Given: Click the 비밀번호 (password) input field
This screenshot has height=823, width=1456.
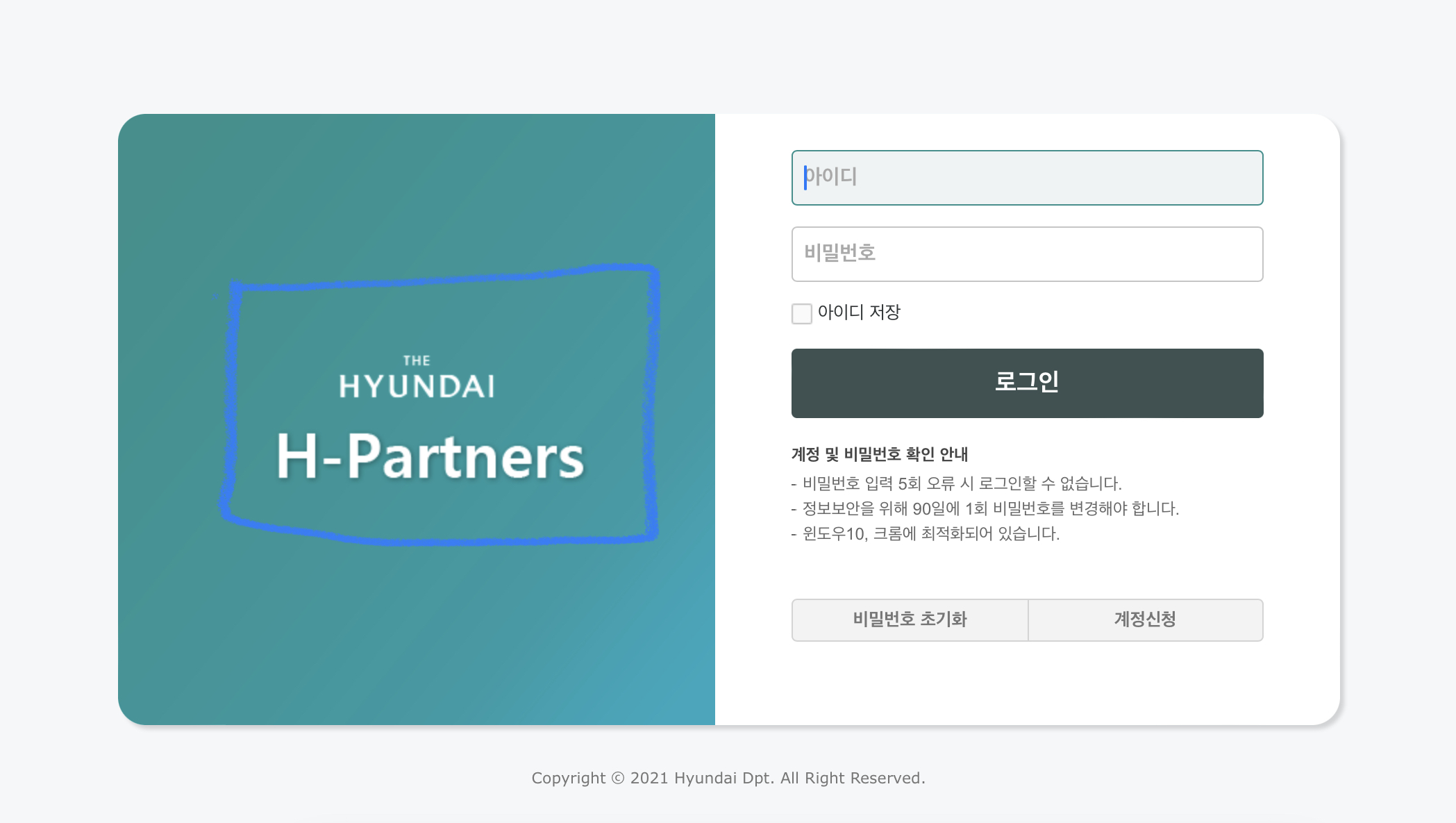Looking at the screenshot, I should tap(1026, 254).
